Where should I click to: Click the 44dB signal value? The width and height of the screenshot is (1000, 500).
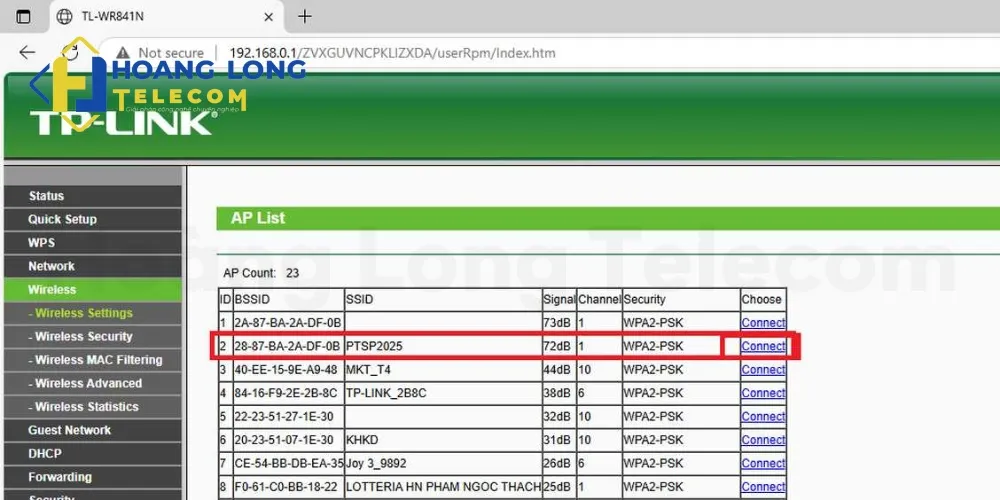click(x=557, y=370)
